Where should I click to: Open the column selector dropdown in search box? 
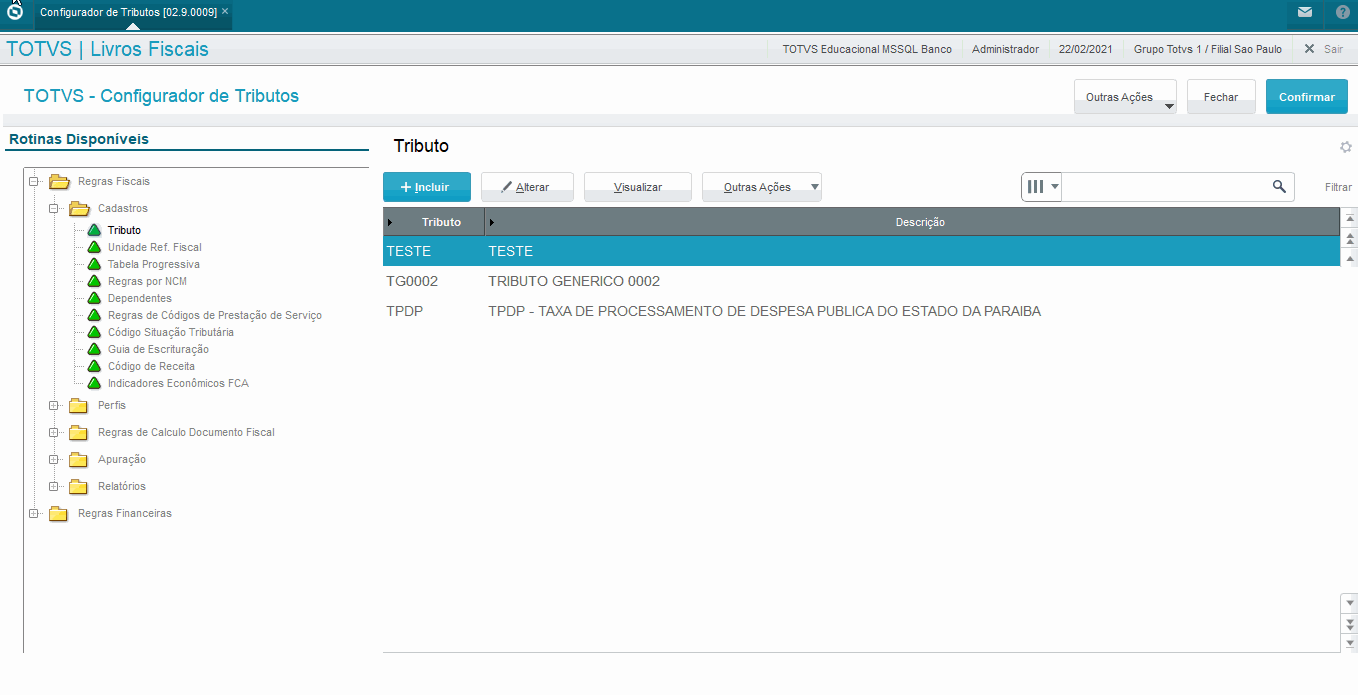pos(1042,187)
